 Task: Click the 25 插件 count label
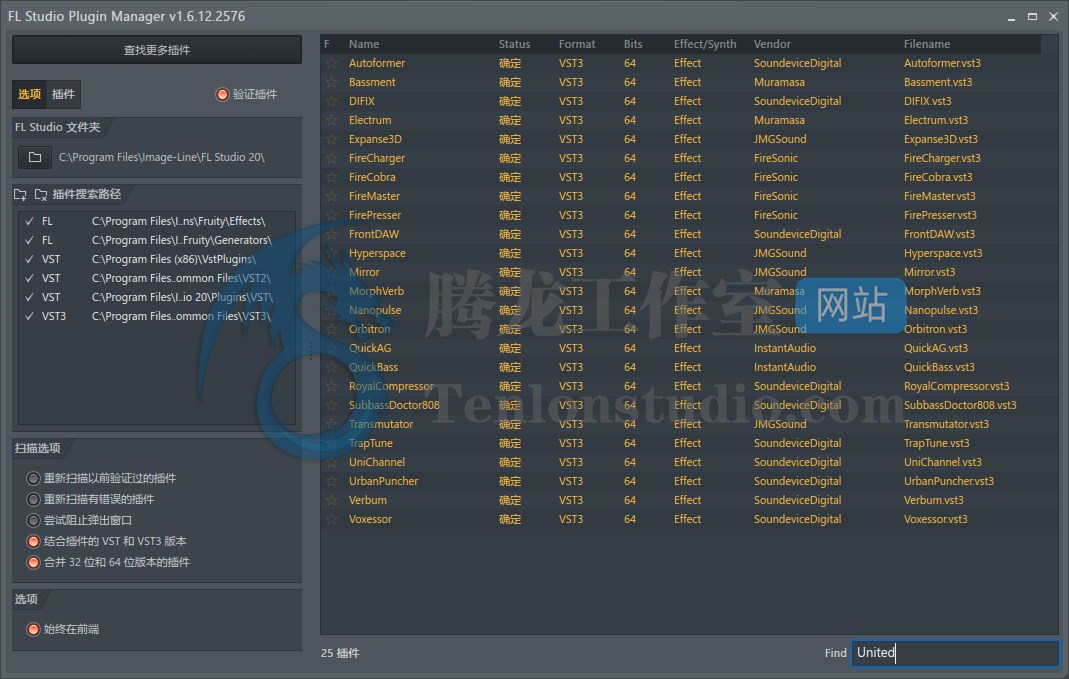coord(340,653)
